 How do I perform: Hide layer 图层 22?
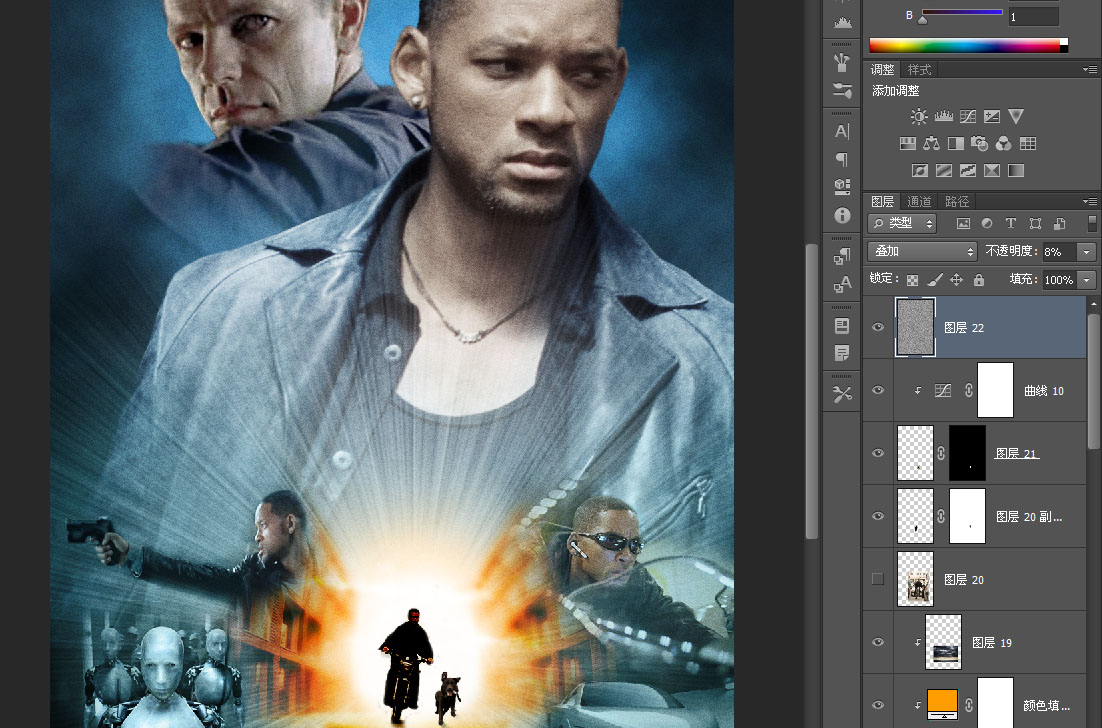(878, 327)
